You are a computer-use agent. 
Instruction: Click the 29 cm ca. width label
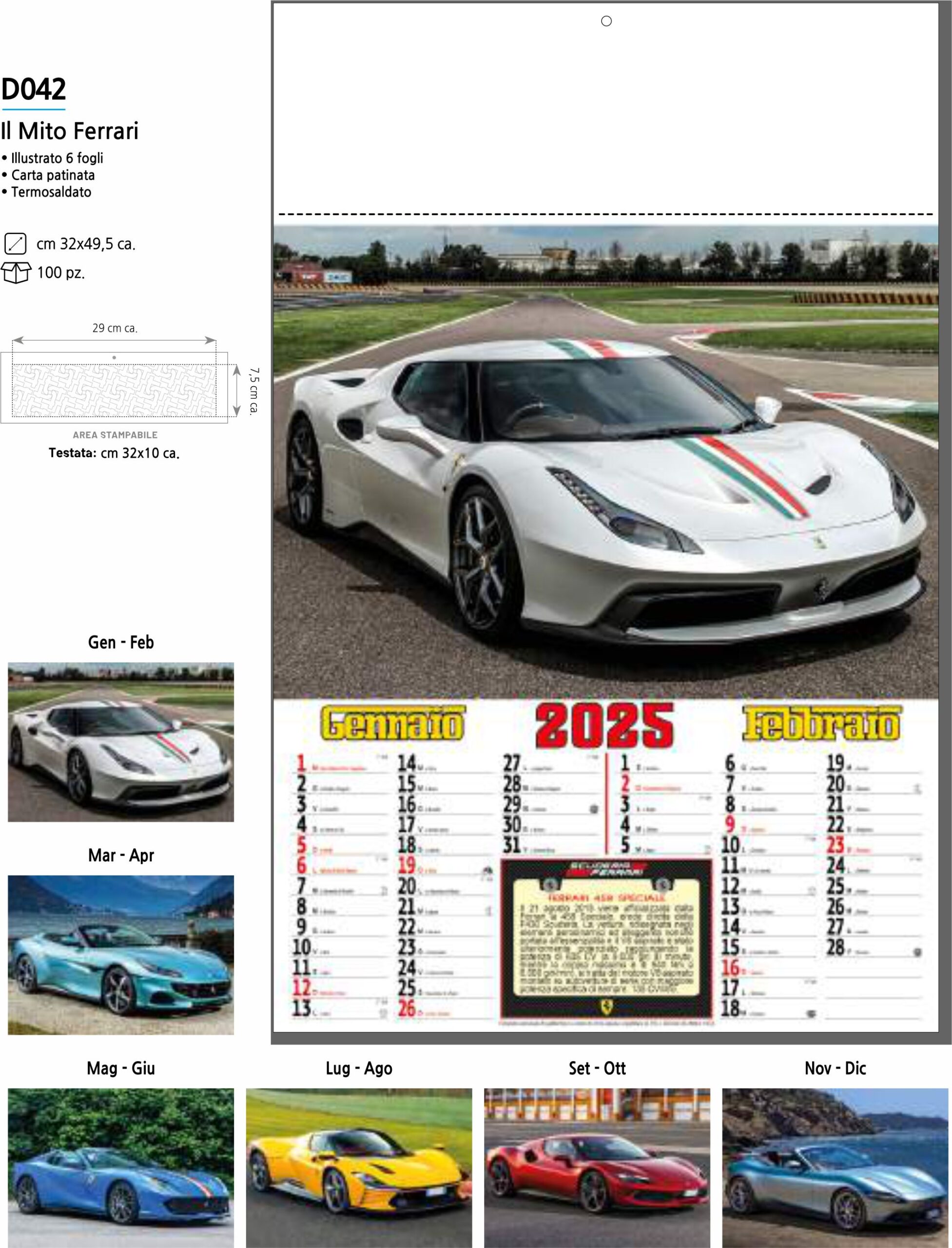(115, 328)
